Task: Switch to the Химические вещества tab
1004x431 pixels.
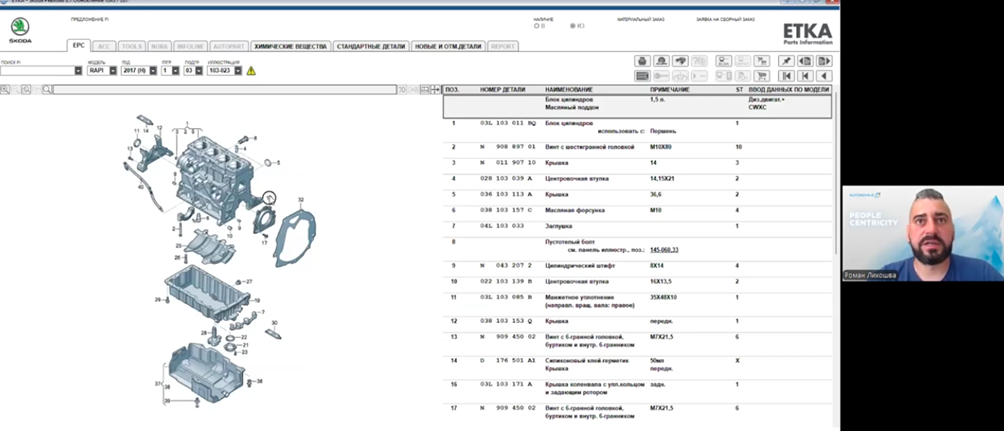Action: point(289,46)
